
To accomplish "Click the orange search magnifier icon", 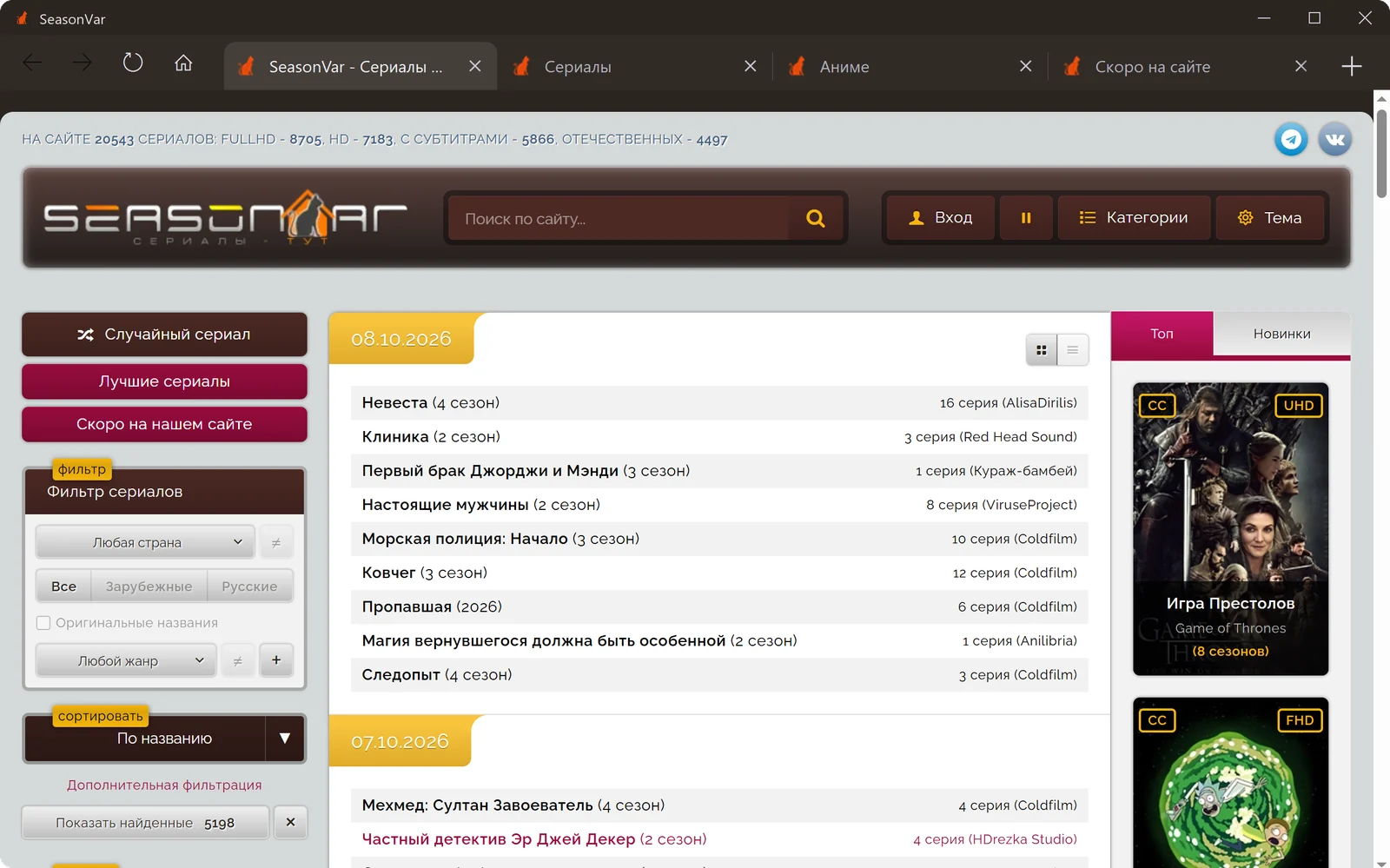I will (x=815, y=218).
